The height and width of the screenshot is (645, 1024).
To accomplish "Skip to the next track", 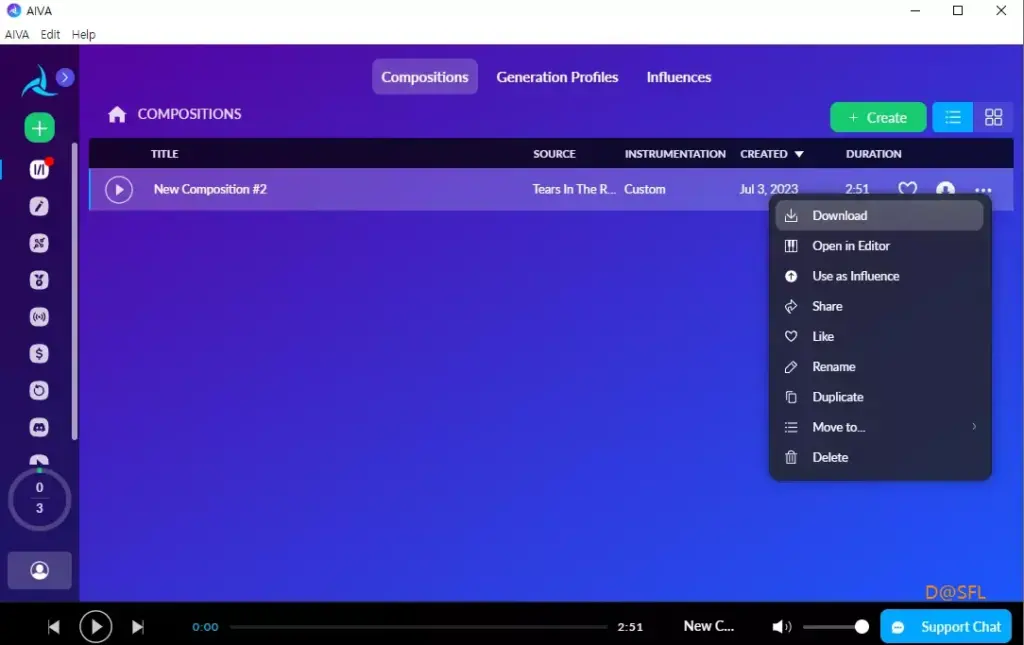I will pos(137,627).
